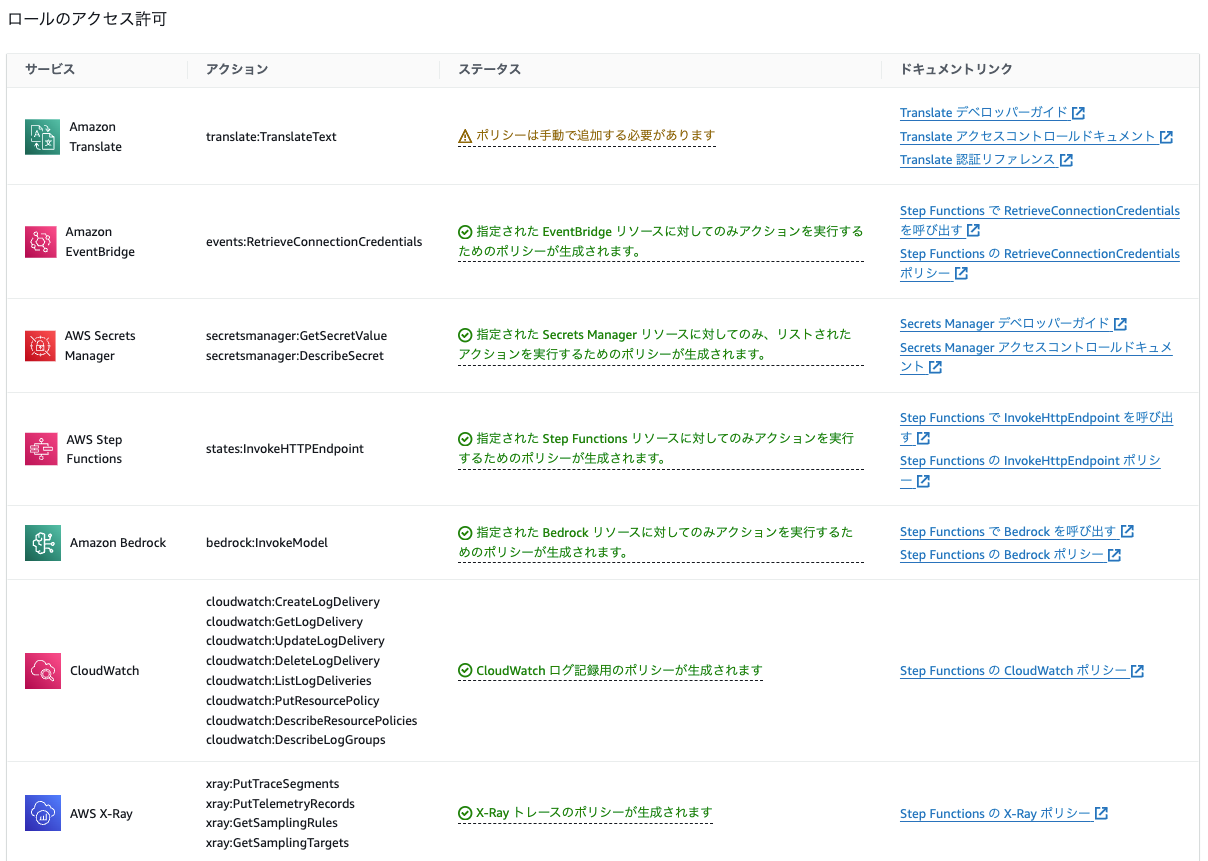Click the アクション column header
Image resolution: width=1208 pixels, height=861 pixels.
coord(237,69)
